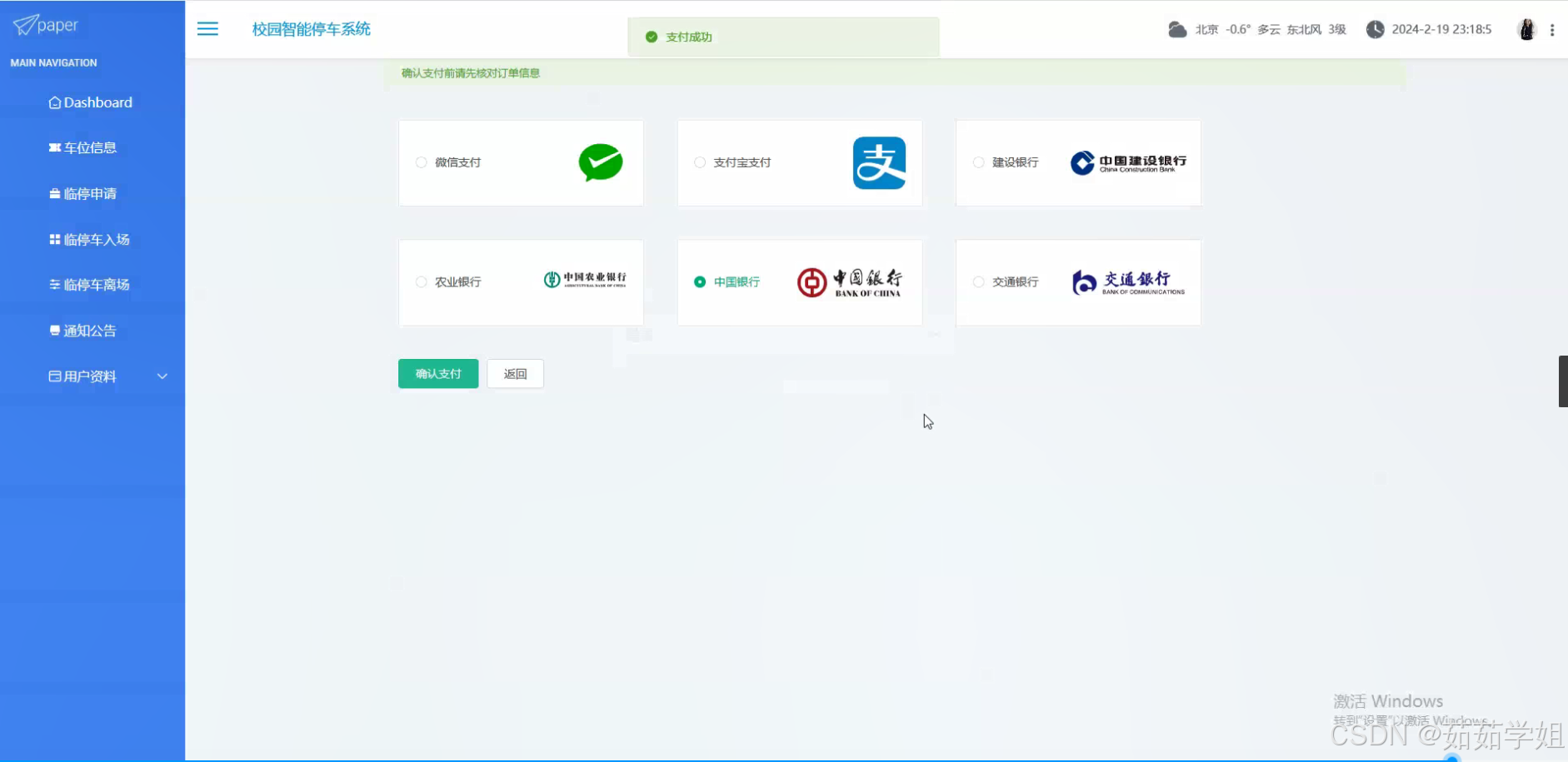Click the paper plane logo icon
Screen dimensions: 1568x762
24,25
